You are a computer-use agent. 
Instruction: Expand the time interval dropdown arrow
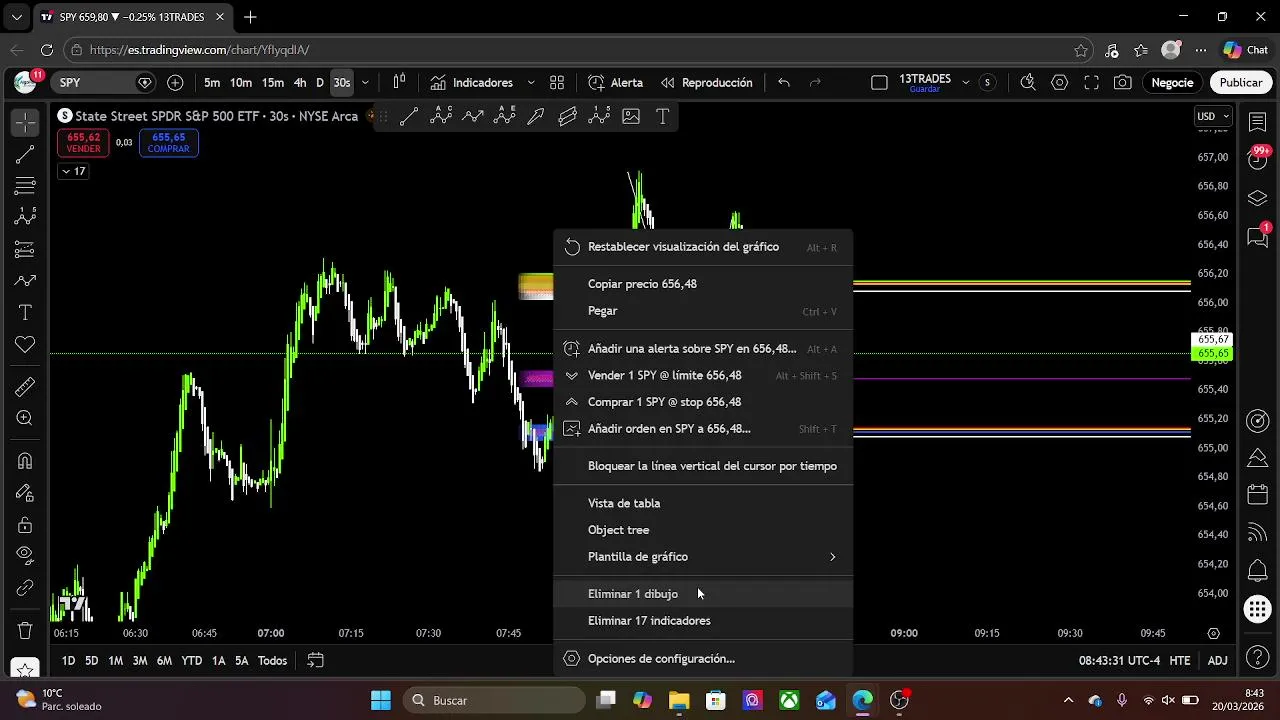point(365,83)
